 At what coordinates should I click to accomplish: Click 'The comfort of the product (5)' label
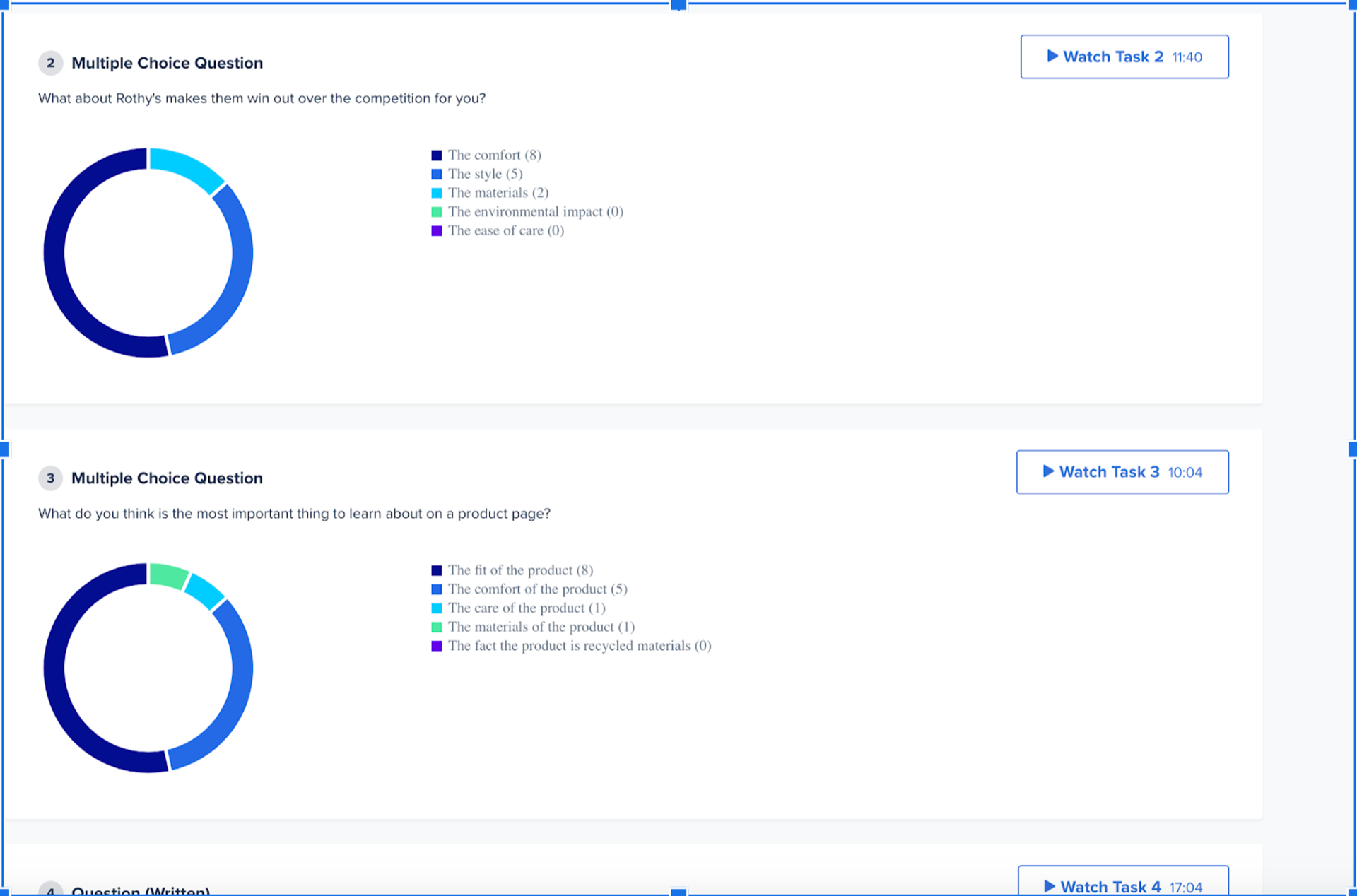[538, 589]
